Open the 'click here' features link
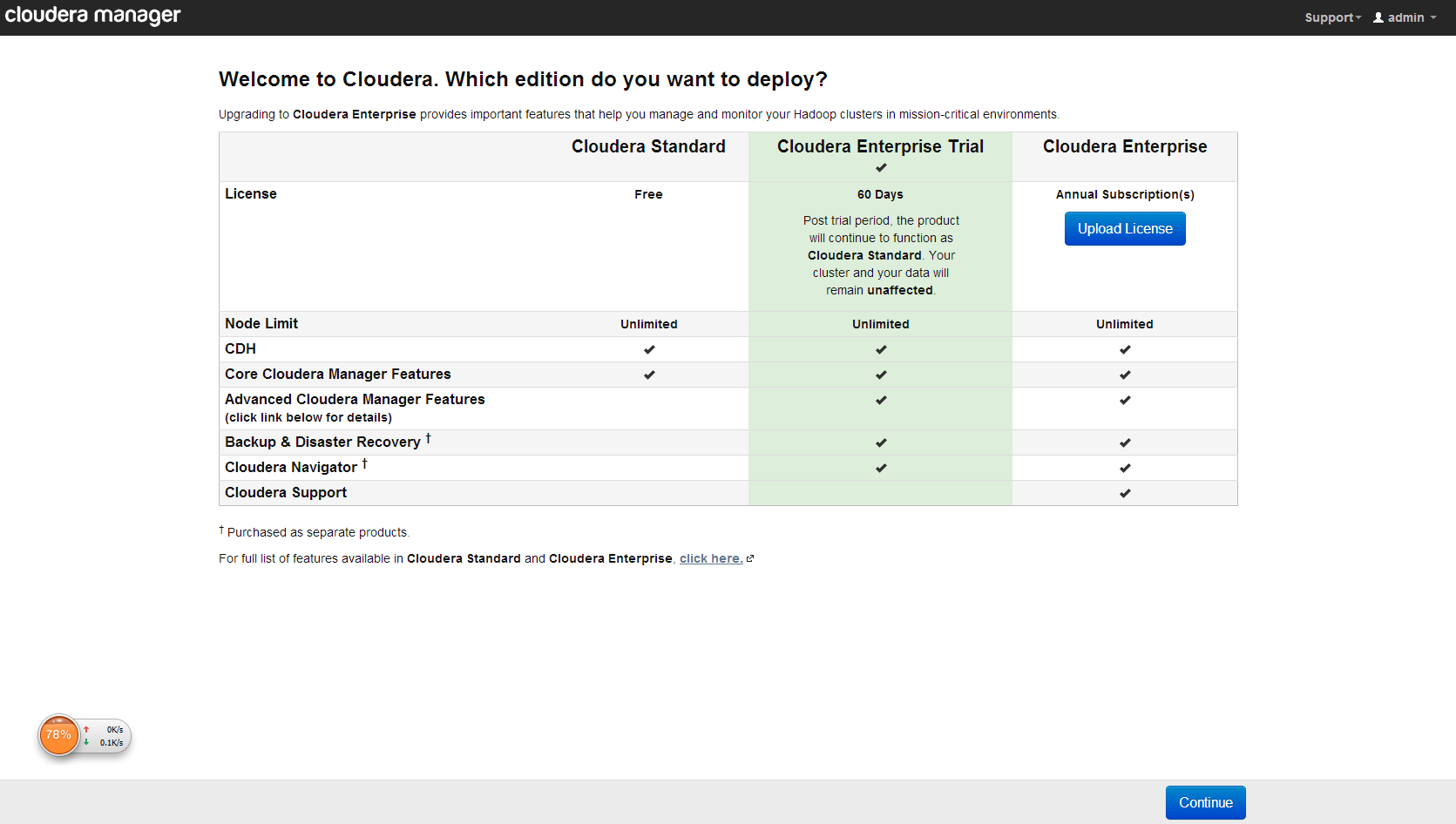Image resolution: width=1456 pixels, height=824 pixels. point(711,558)
